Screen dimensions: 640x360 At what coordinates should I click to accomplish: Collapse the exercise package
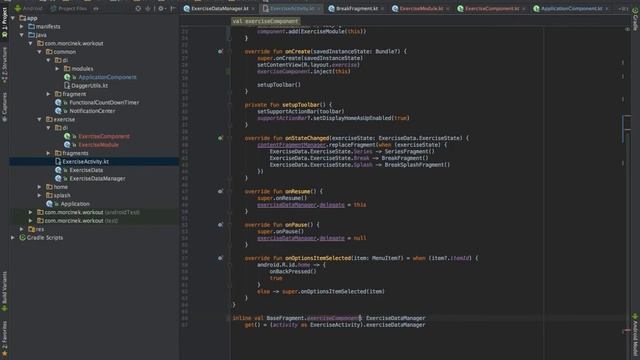click(40, 120)
